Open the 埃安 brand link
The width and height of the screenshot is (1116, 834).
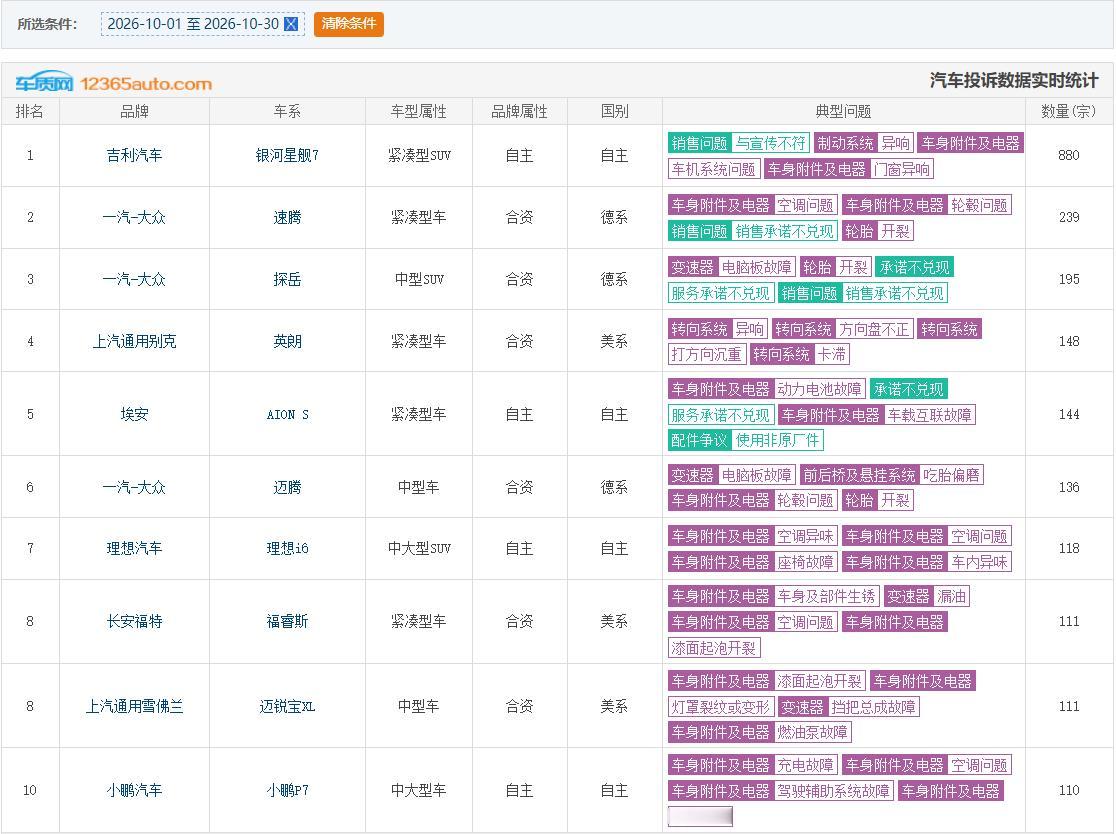click(x=134, y=414)
